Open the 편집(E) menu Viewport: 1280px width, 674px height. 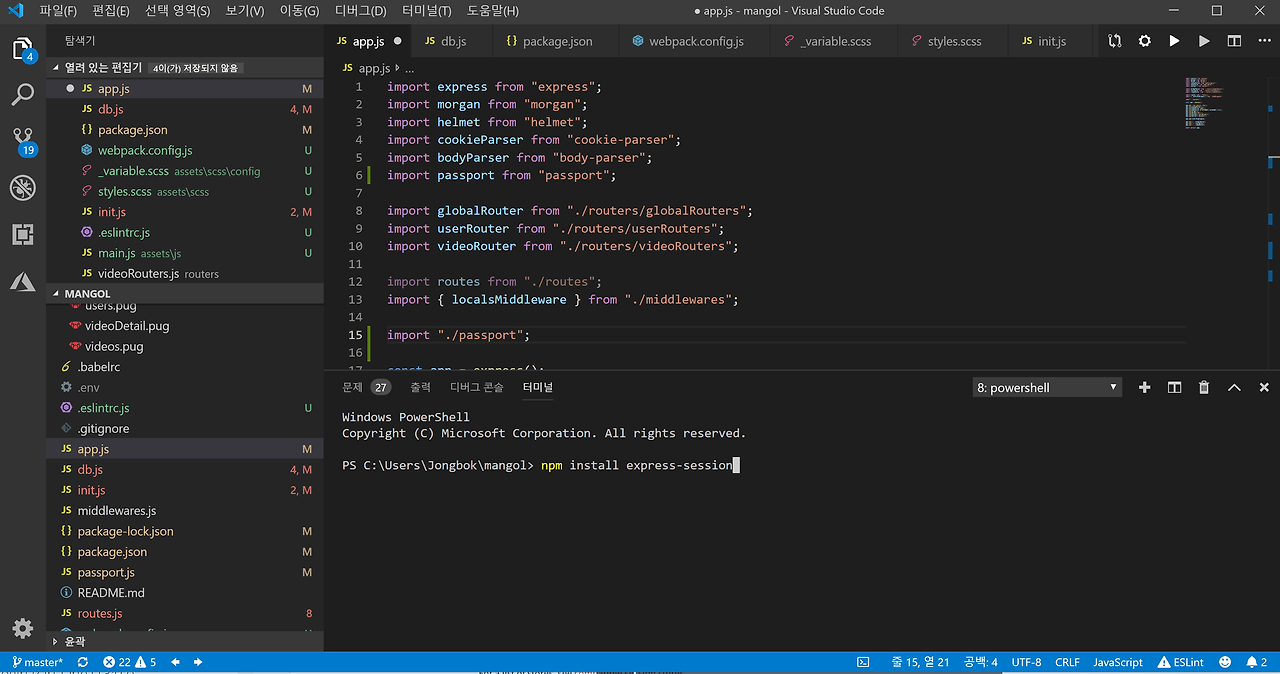tap(110, 11)
